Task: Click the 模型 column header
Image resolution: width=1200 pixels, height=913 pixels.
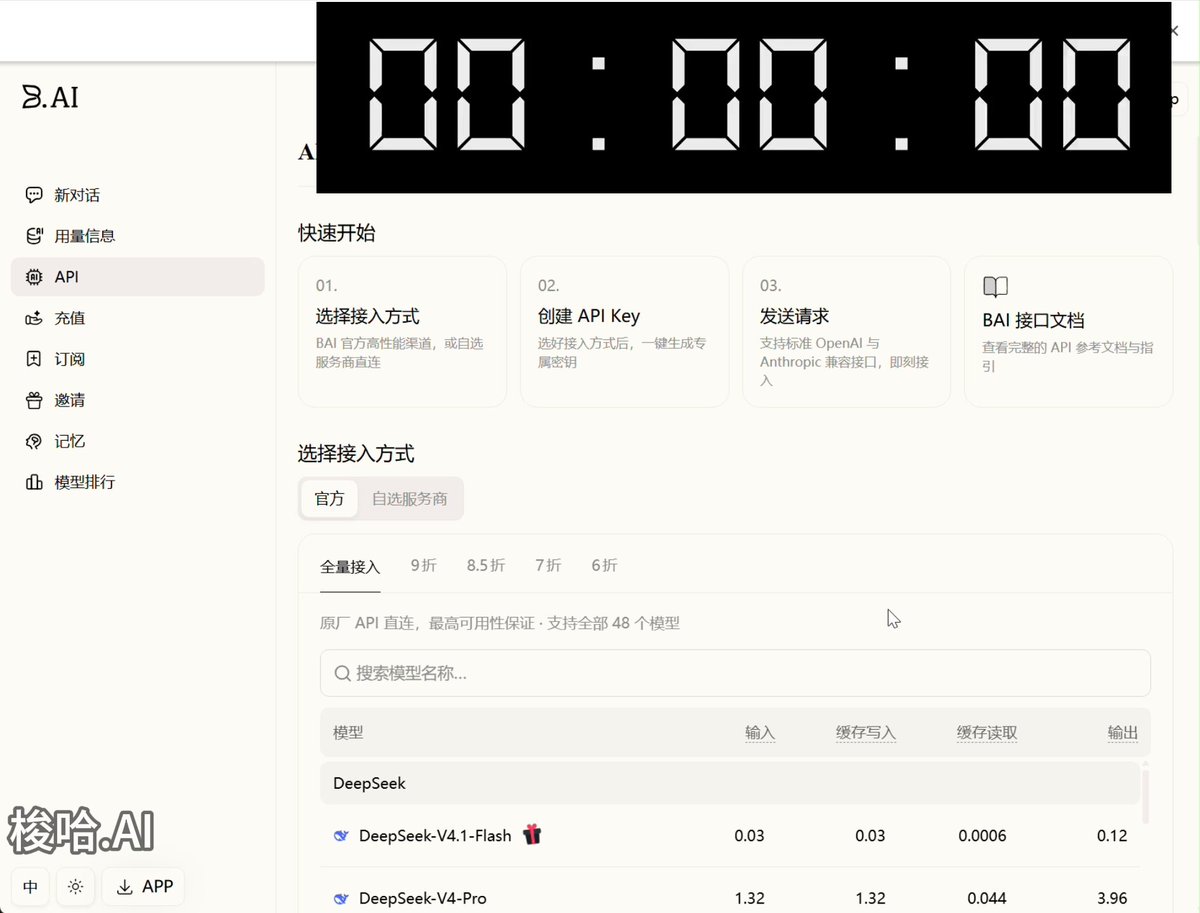Action: click(x=348, y=733)
